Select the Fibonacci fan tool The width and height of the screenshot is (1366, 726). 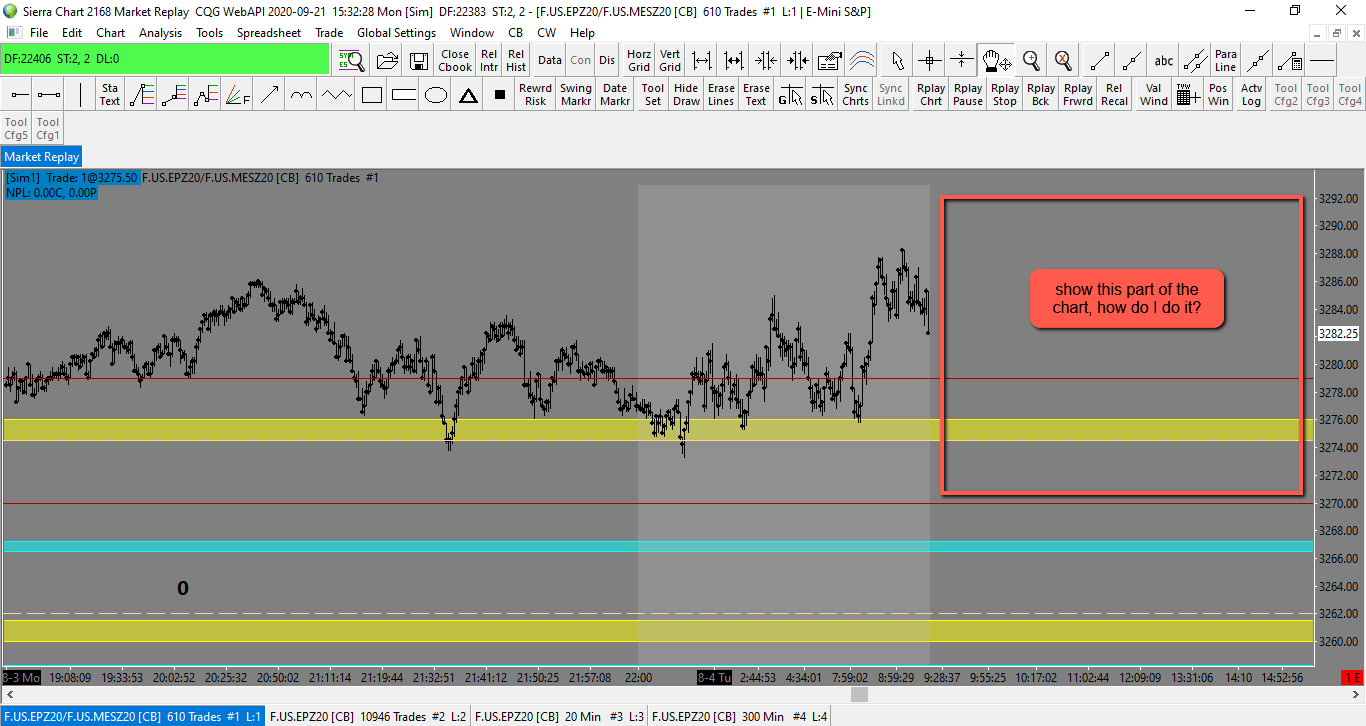click(238, 95)
